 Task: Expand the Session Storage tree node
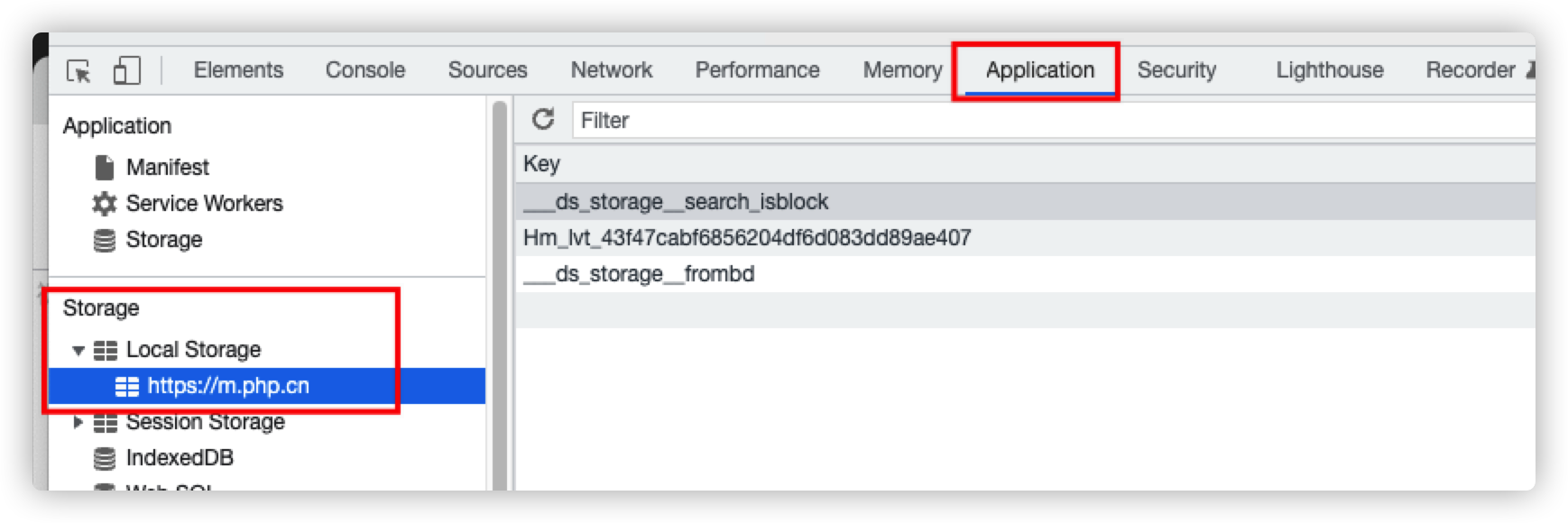click(x=78, y=422)
